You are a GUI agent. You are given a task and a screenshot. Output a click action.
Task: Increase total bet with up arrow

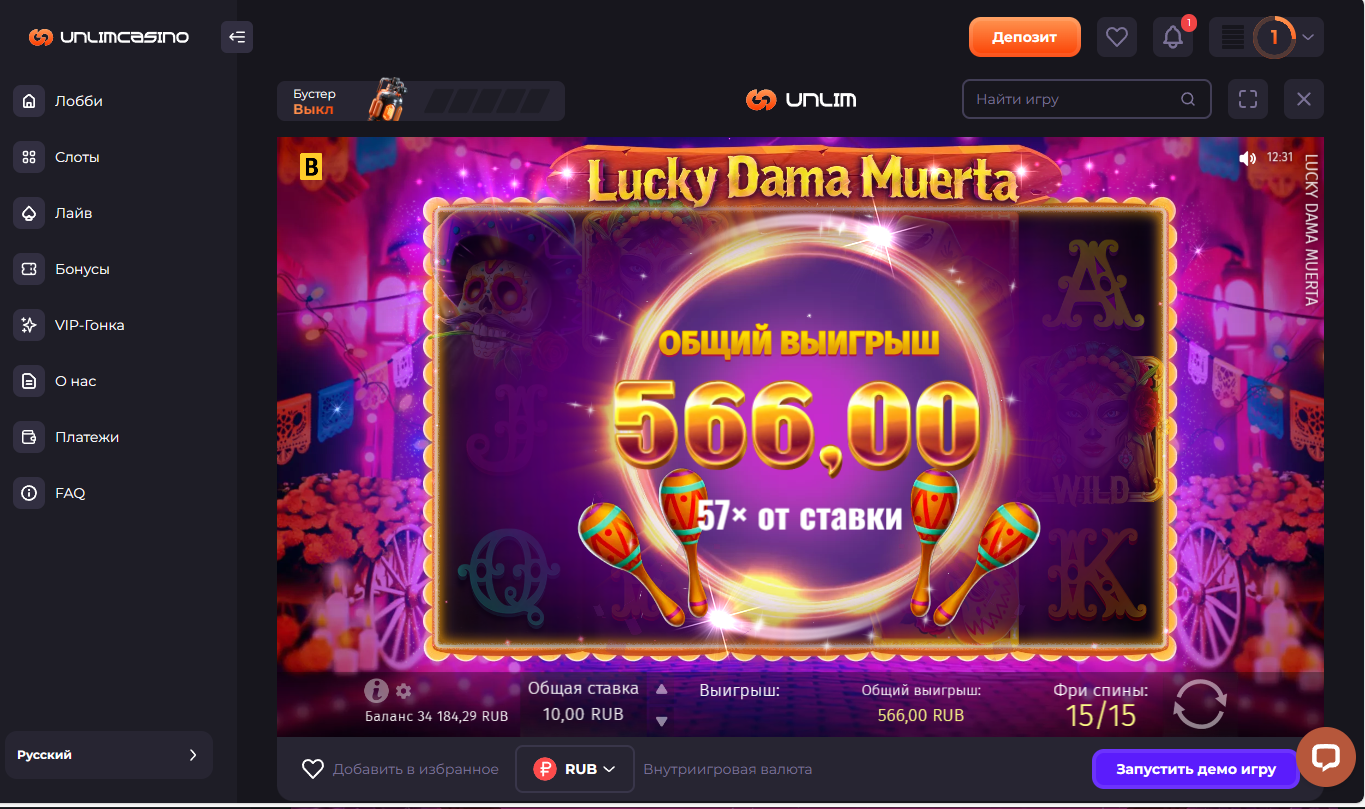(661, 689)
